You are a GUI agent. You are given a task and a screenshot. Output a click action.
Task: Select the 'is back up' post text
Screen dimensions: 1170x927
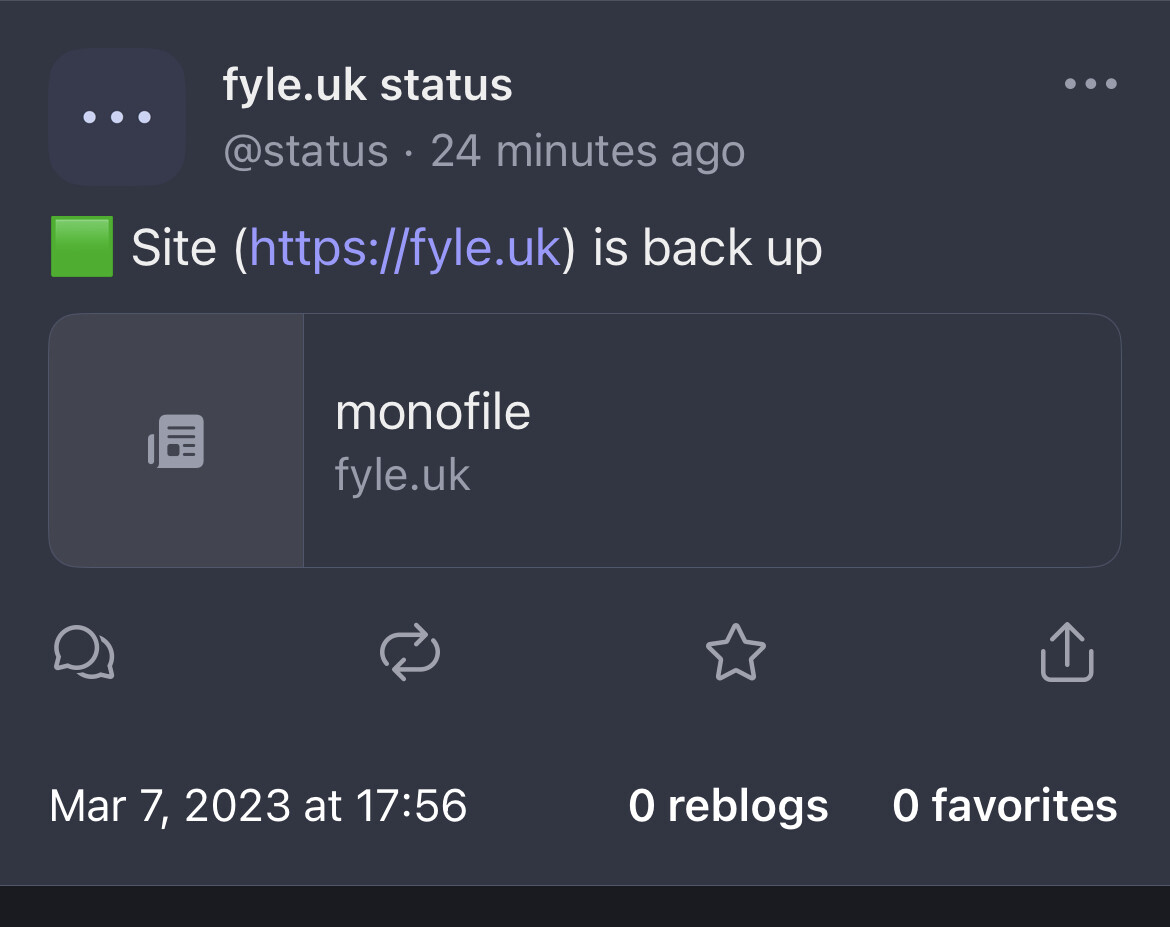click(707, 248)
